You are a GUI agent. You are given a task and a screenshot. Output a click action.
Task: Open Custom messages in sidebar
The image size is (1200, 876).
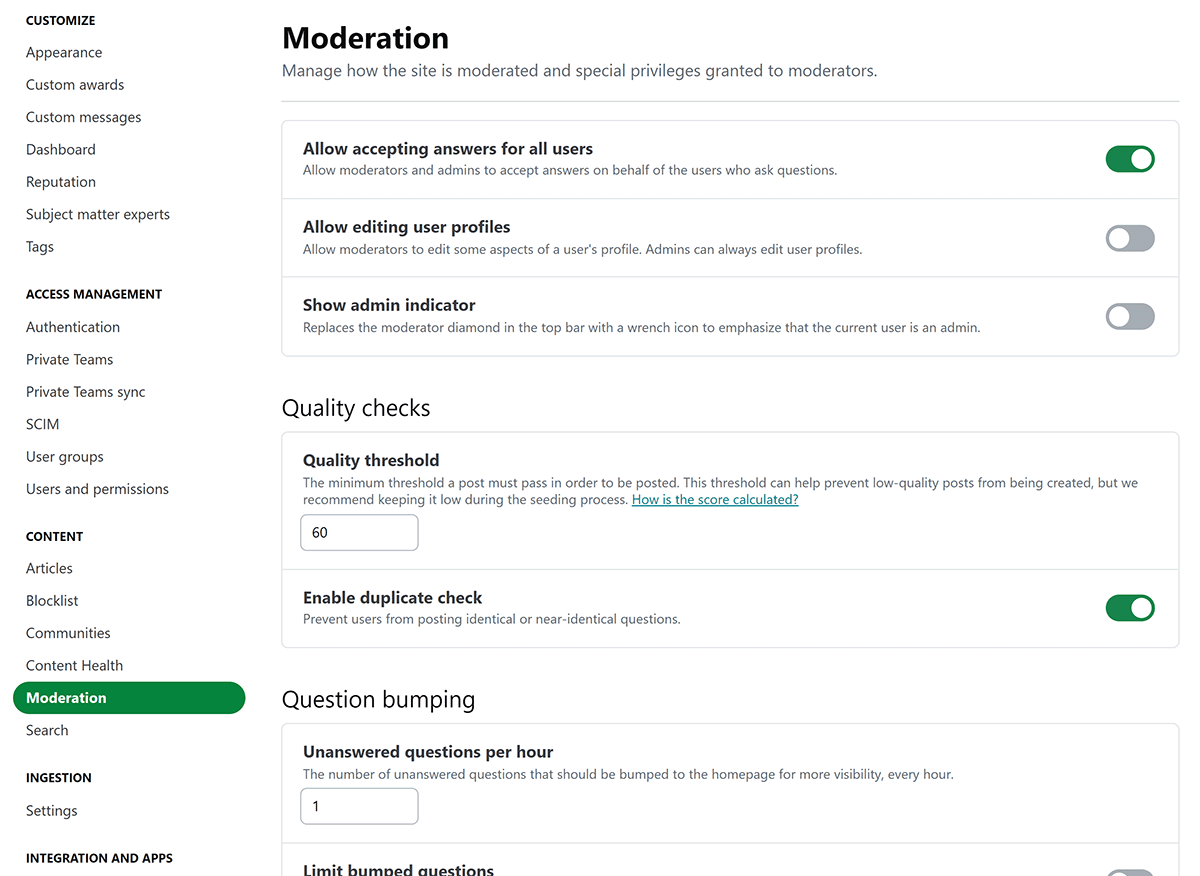pyautogui.click(x=84, y=117)
